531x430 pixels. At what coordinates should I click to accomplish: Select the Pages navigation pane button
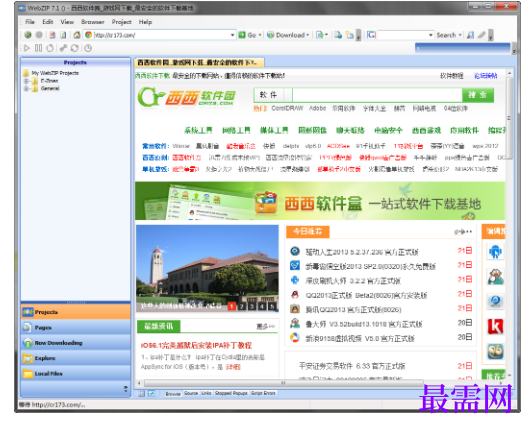(76, 327)
